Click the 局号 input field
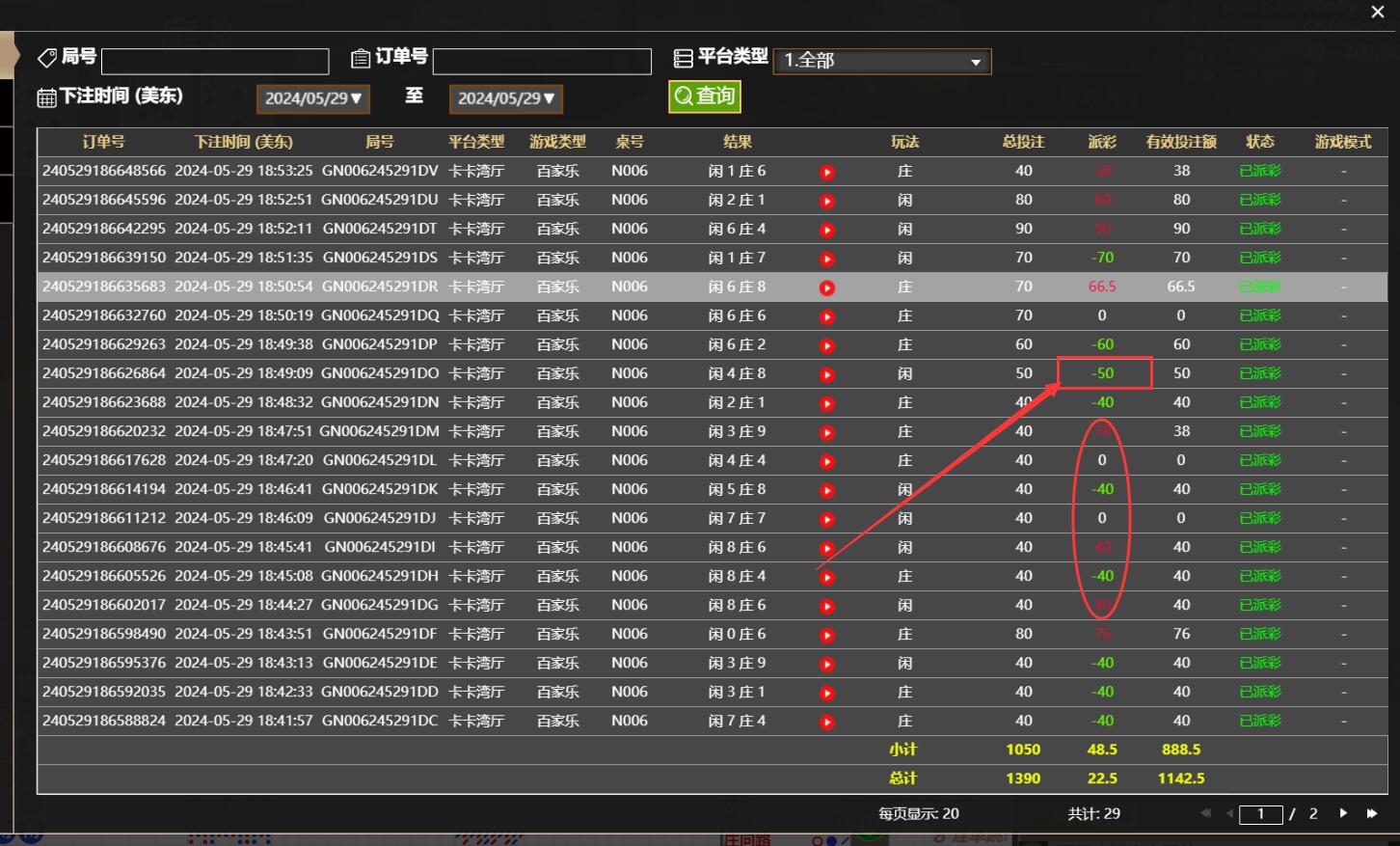 click(215, 62)
